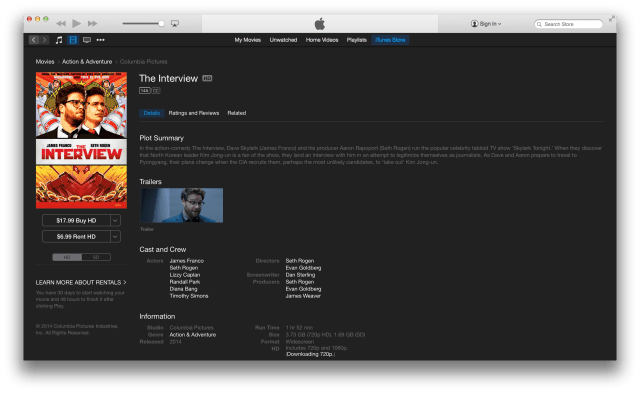The image size is (640, 393).
Task: Click the 1 hr 52 min run time
Action: tap(299, 328)
